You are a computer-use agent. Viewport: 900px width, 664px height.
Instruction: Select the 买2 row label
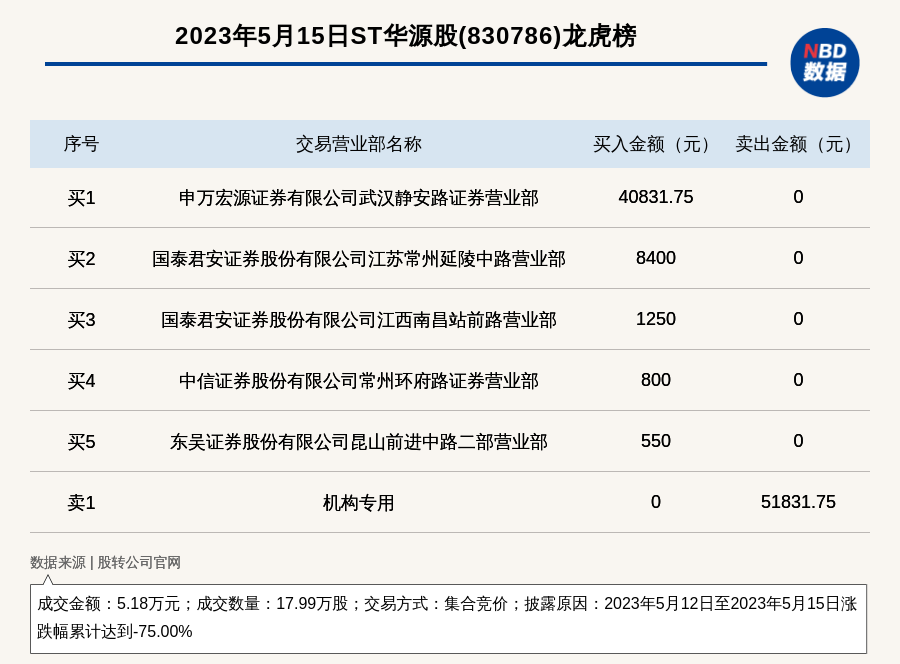pos(81,259)
